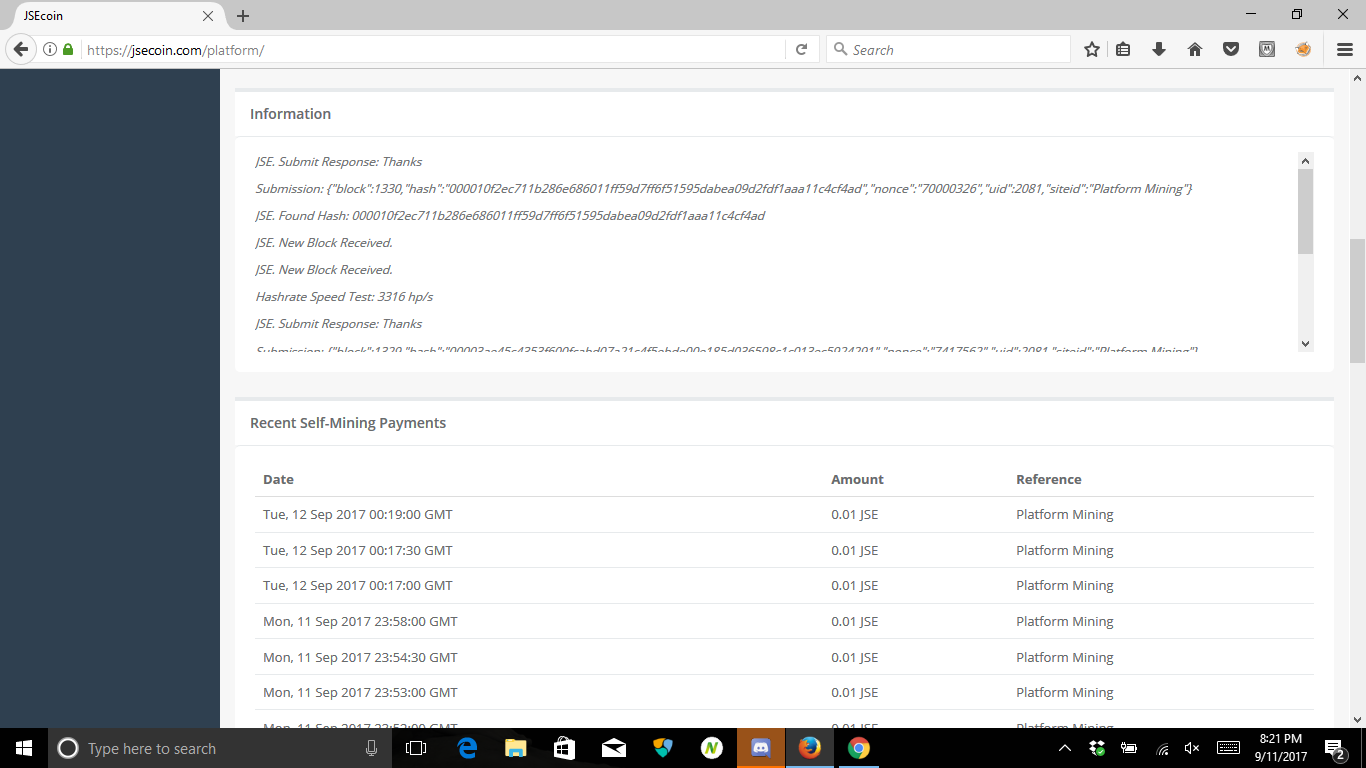Select the 'Tue, 12 Sep 2017 00:19:00 GMT' date
The width and height of the screenshot is (1366, 768).
(358, 515)
